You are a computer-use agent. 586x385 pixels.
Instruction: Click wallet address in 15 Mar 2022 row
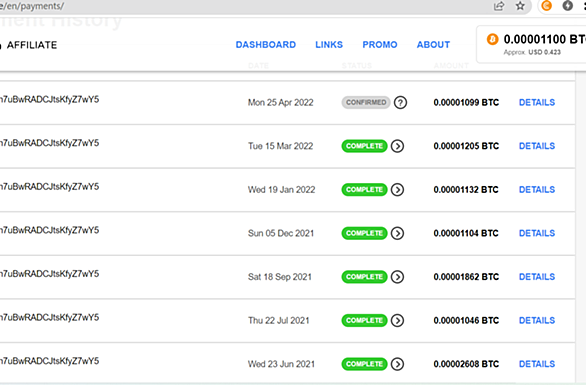49,143
